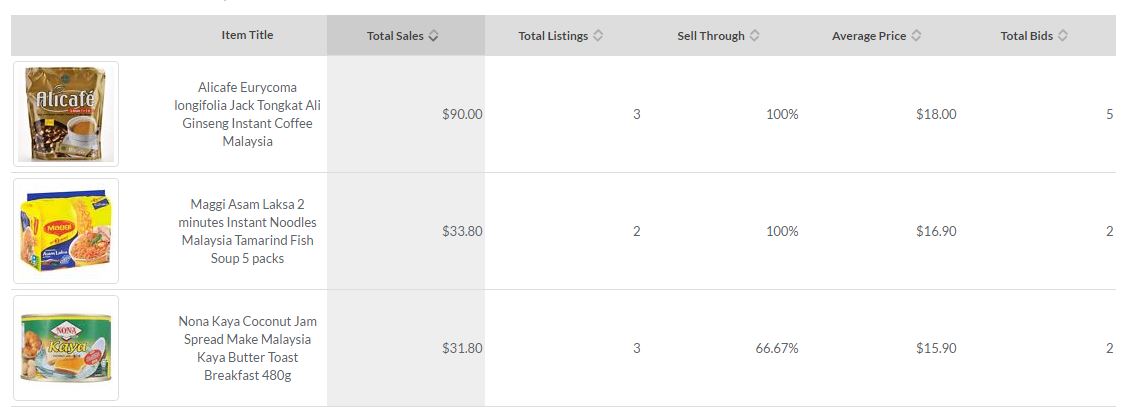Click the Sell Through header label
The width and height of the screenshot is (1137, 407).
click(711, 36)
